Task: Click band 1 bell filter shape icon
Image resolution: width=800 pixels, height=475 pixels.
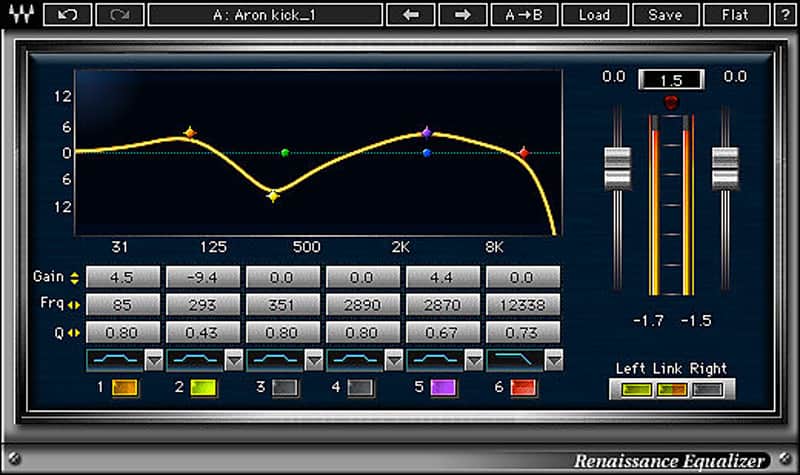Action: [115, 360]
